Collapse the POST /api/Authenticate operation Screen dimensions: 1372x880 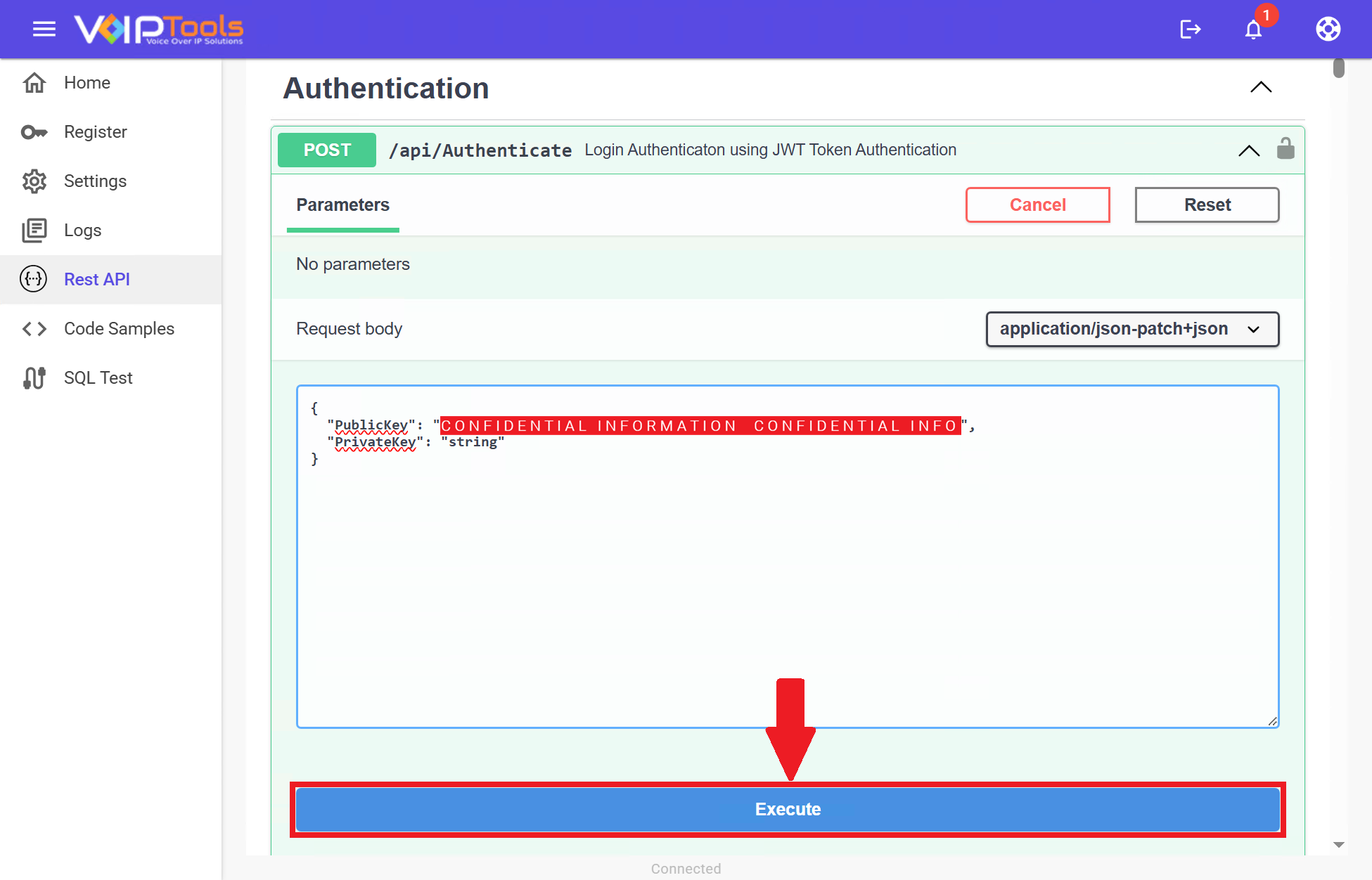(1249, 150)
